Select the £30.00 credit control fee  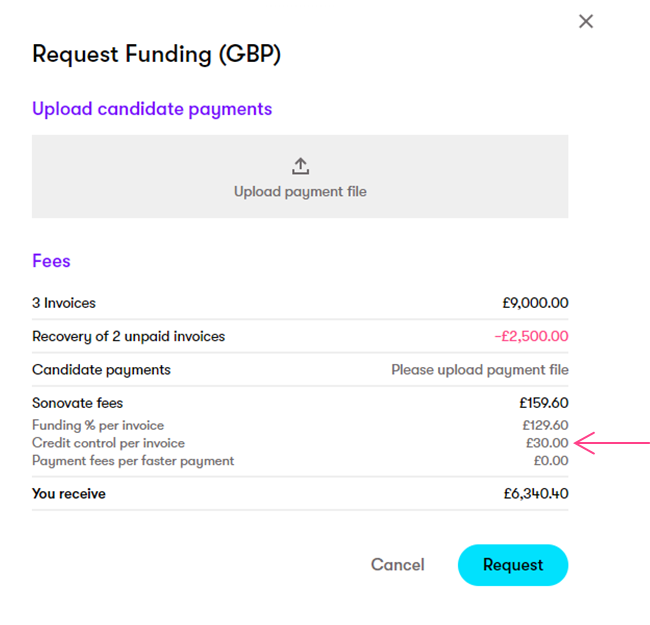click(x=547, y=443)
